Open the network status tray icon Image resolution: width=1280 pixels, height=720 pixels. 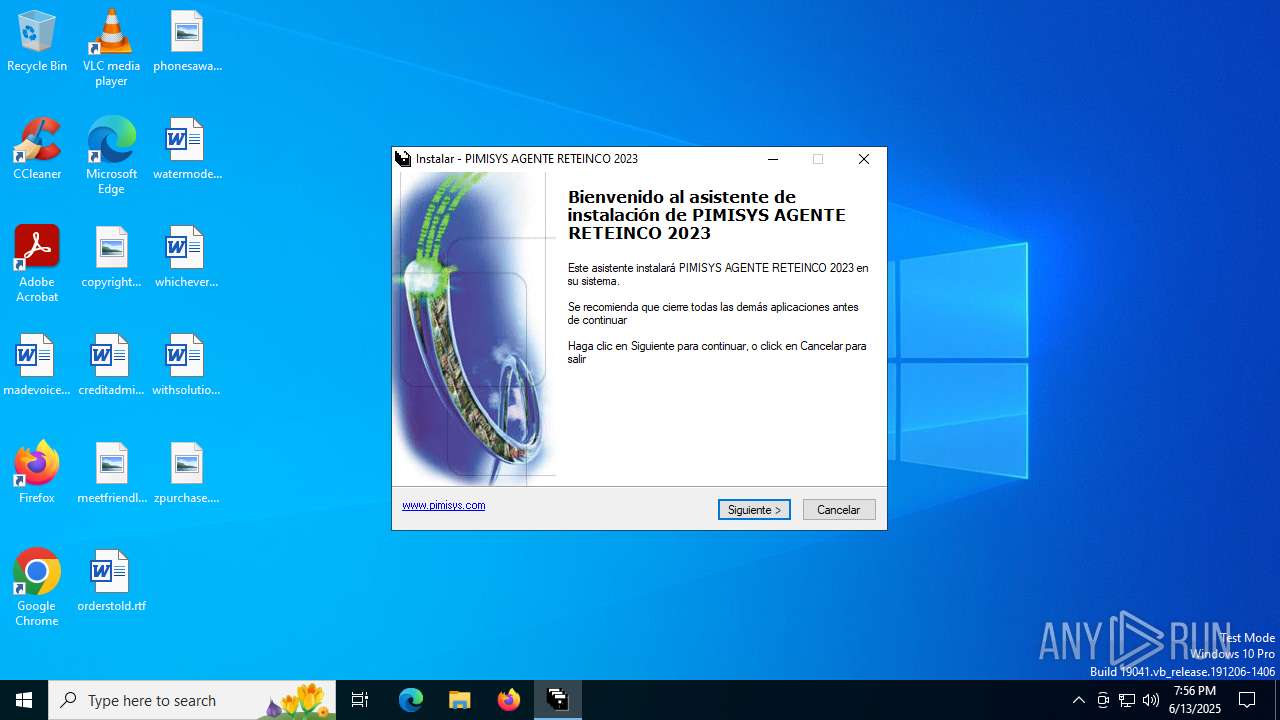point(1127,700)
